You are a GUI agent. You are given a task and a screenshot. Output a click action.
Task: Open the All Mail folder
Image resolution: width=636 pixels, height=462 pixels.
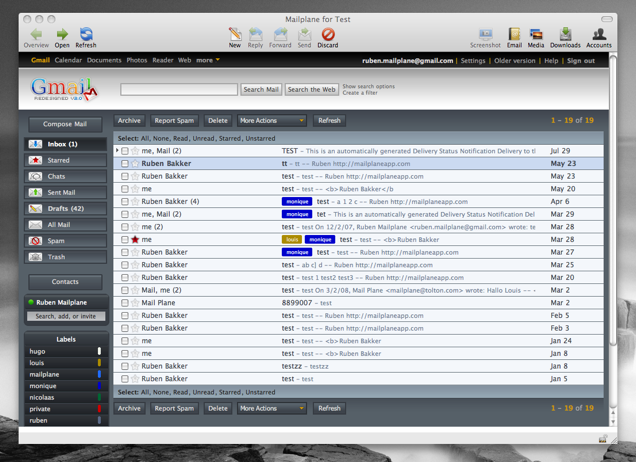[x=65, y=225]
